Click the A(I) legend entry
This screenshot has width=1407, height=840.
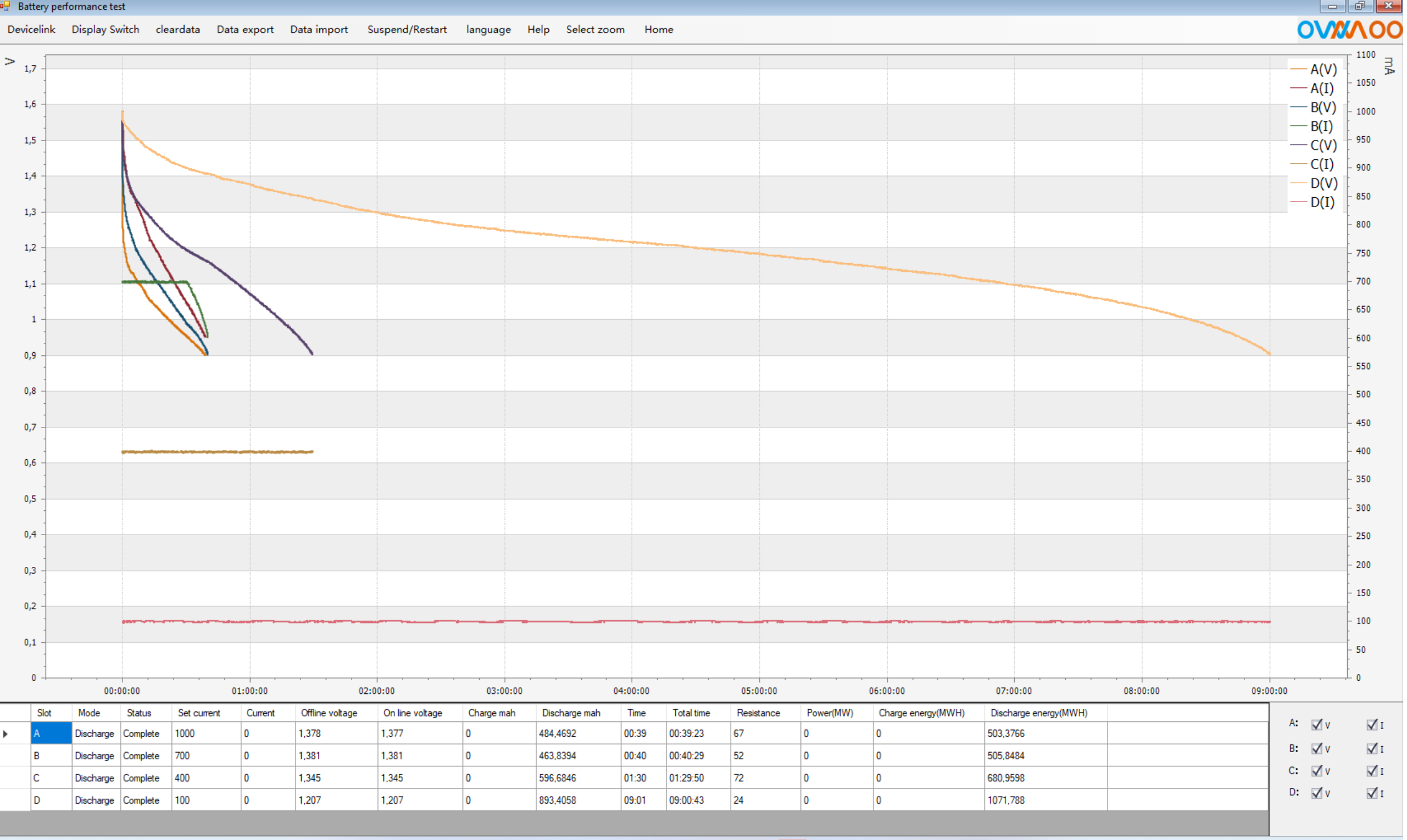[1323, 89]
